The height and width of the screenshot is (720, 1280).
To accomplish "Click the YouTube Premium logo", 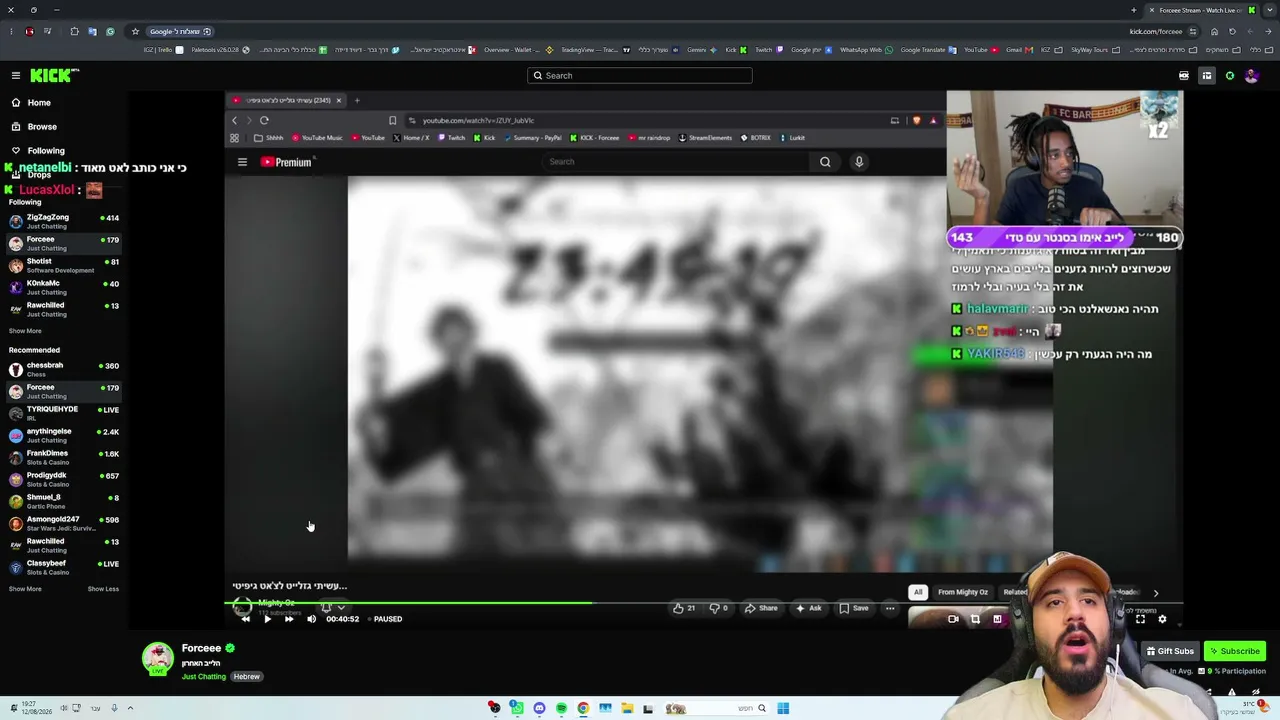I will tap(288, 162).
